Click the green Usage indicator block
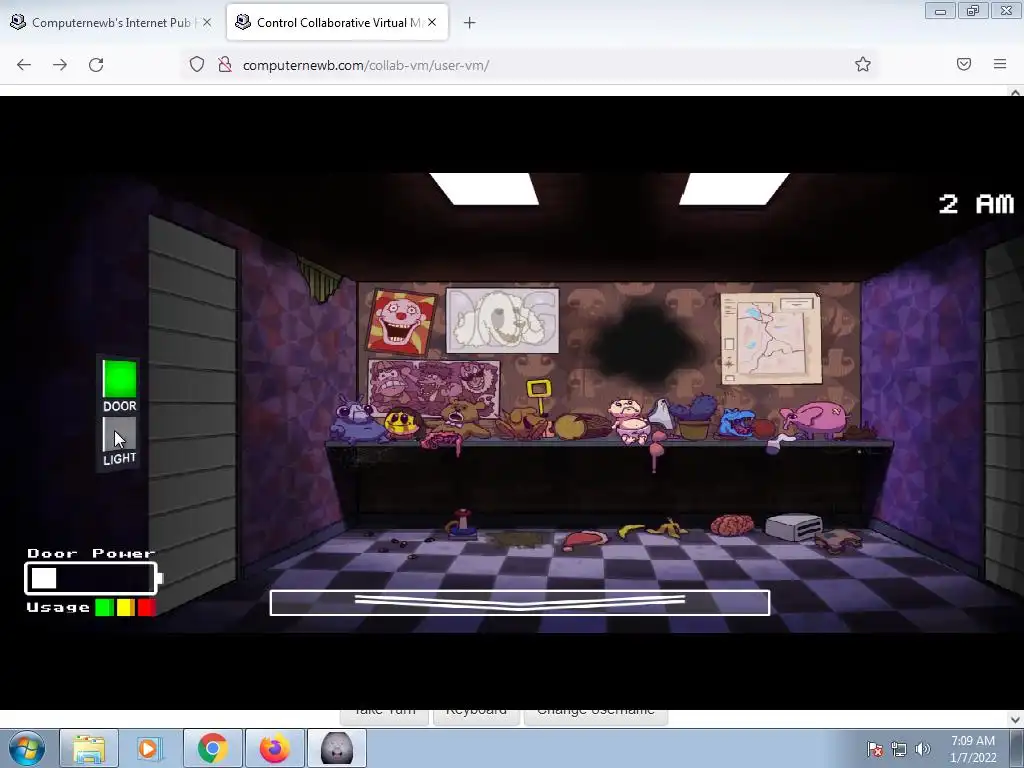 point(104,607)
